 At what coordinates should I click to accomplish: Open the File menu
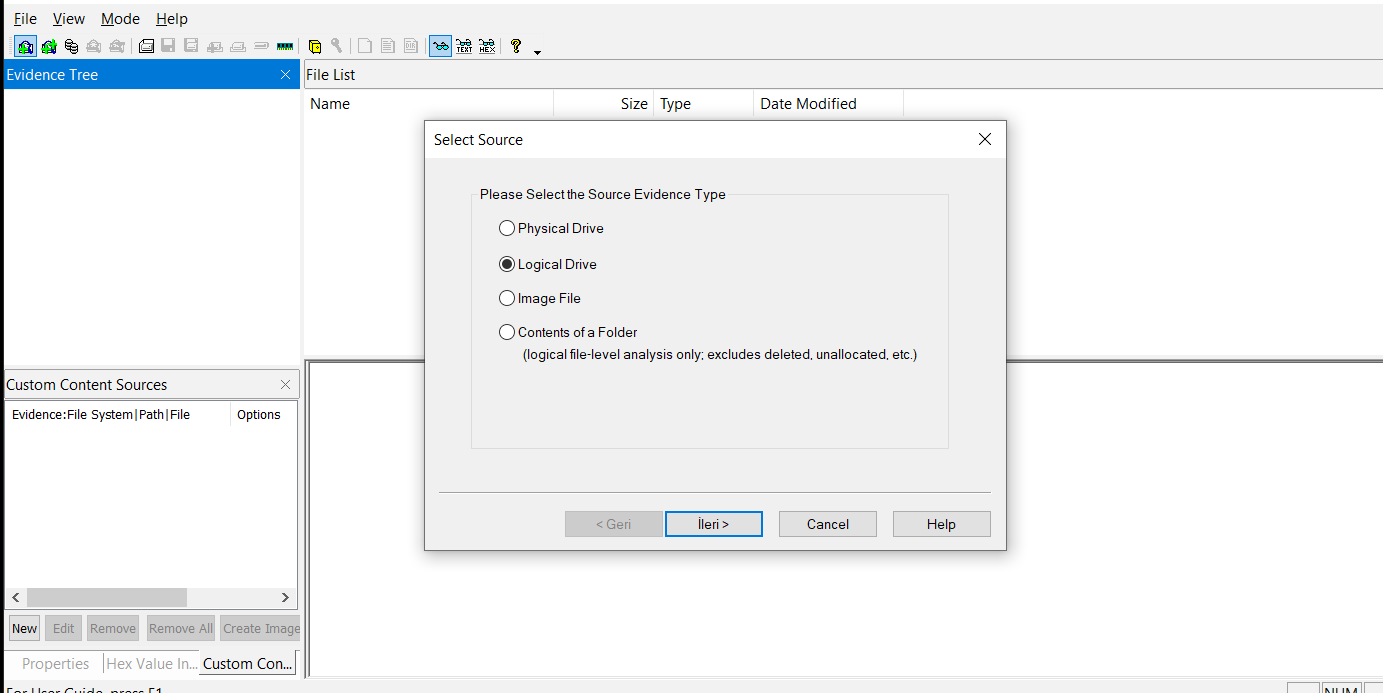click(x=25, y=19)
